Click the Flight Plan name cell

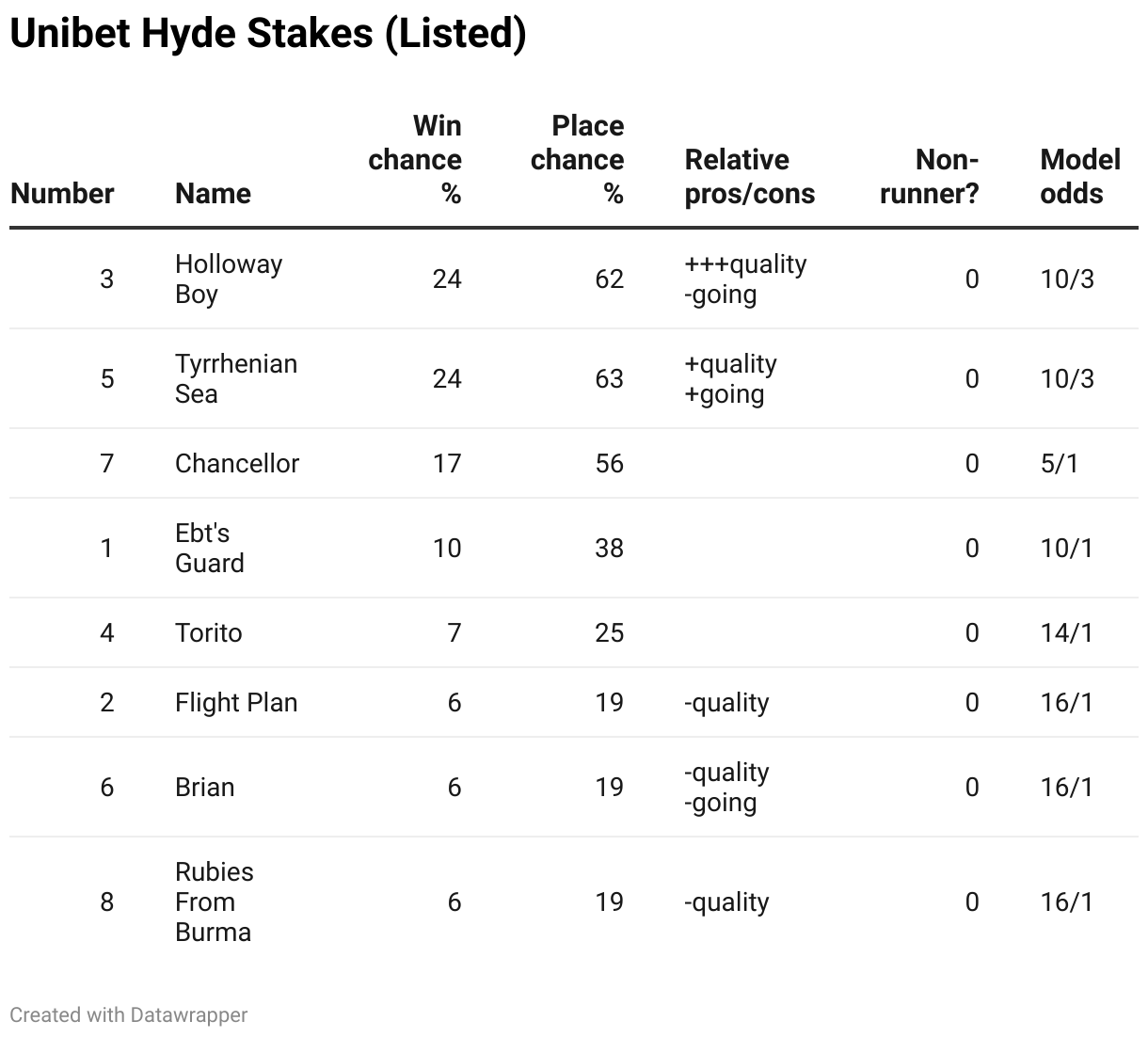[236, 702]
